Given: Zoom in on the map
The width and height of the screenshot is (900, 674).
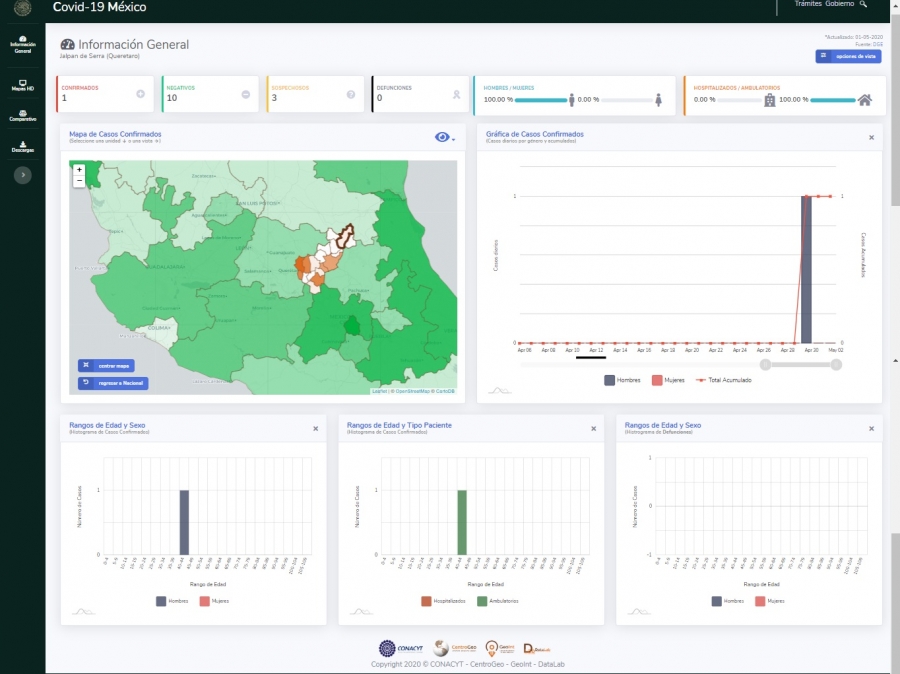Looking at the screenshot, I should (79, 170).
